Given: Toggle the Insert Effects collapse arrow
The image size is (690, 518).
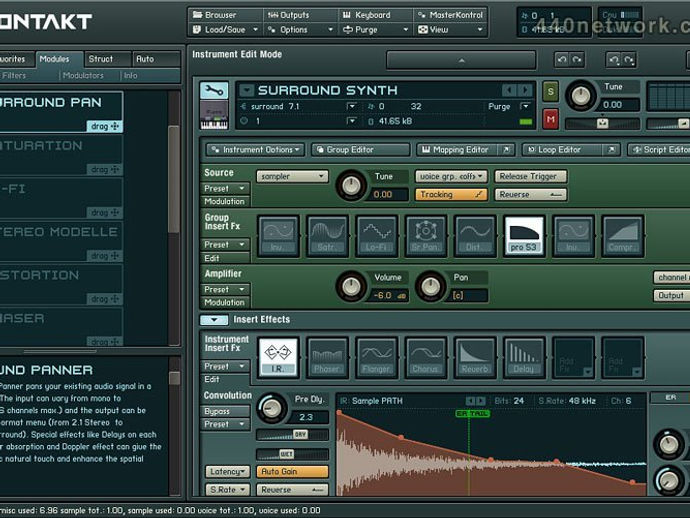Looking at the screenshot, I should pyautogui.click(x=214, y=320).
